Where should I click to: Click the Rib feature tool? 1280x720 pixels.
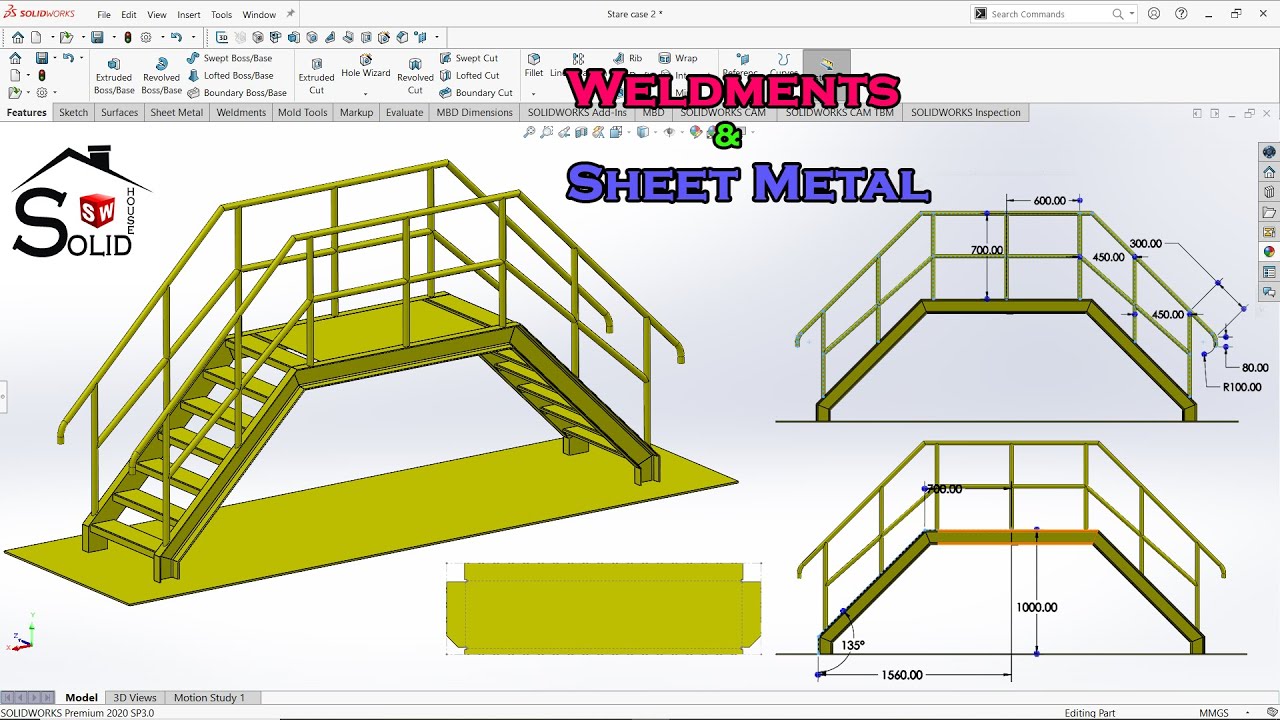pos(628,58)
